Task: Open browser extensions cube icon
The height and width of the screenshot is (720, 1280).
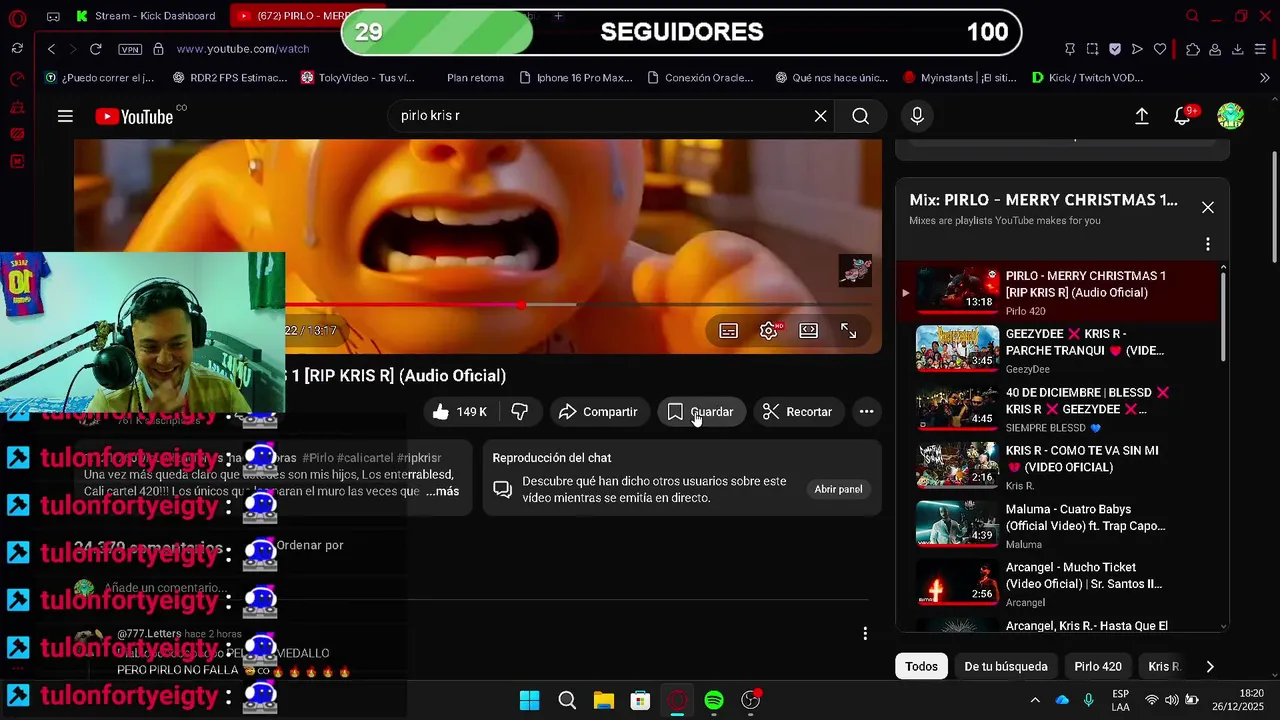Action: point(1192,49)
